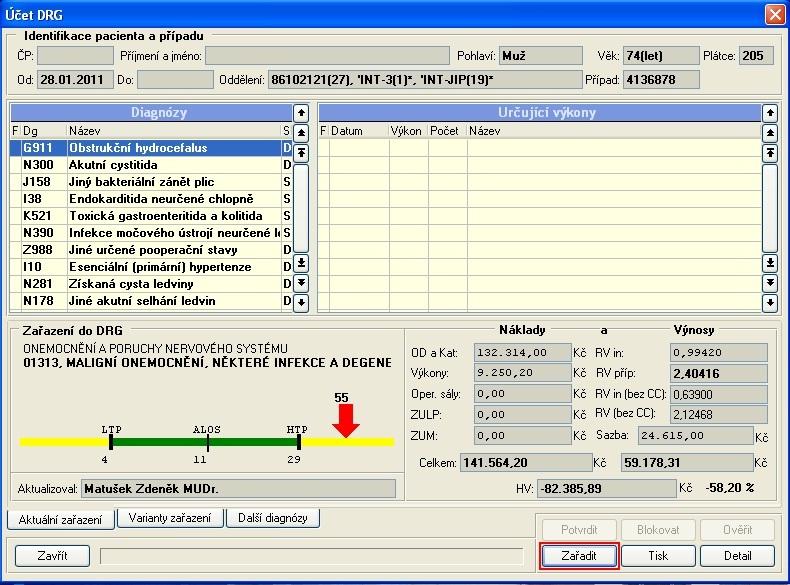Click the Určující výkony scrollbar thumb
The image size is (790, 585).
[769, 208]
